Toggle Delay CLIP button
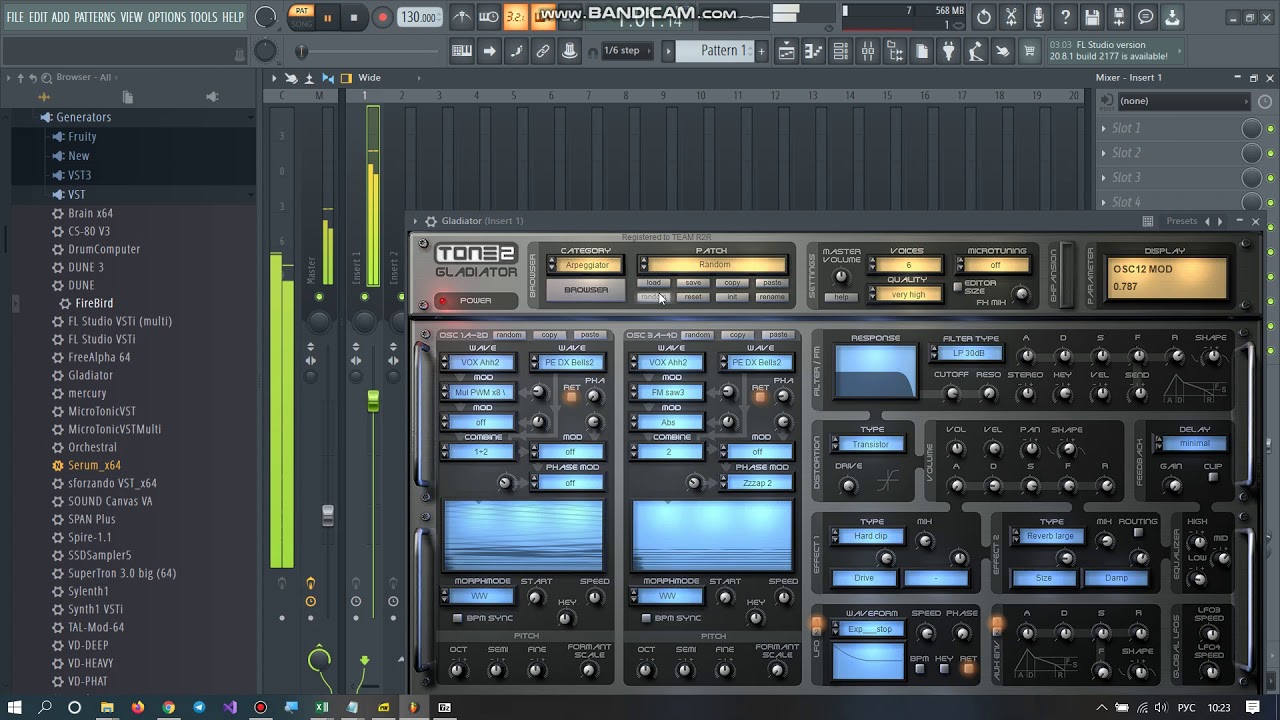This screenshot has height=720, width=1280. 1213,478
